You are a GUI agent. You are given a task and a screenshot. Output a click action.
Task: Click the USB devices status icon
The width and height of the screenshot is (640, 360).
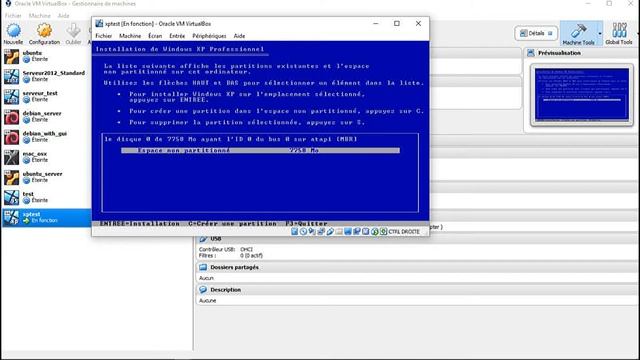coord(330,231)
